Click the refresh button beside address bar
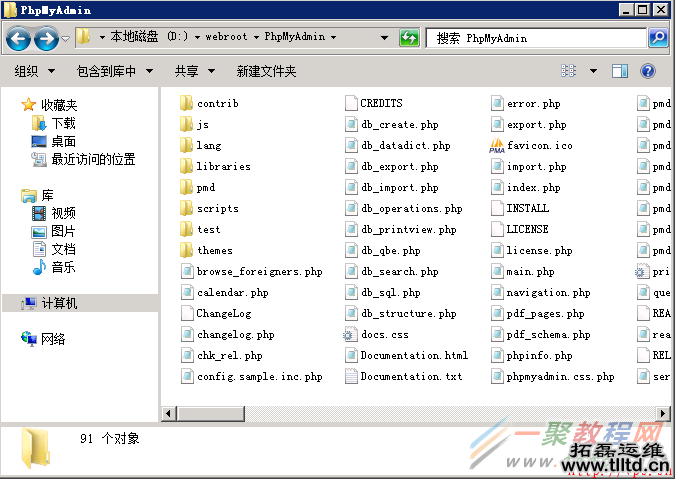 coord(409,38)
